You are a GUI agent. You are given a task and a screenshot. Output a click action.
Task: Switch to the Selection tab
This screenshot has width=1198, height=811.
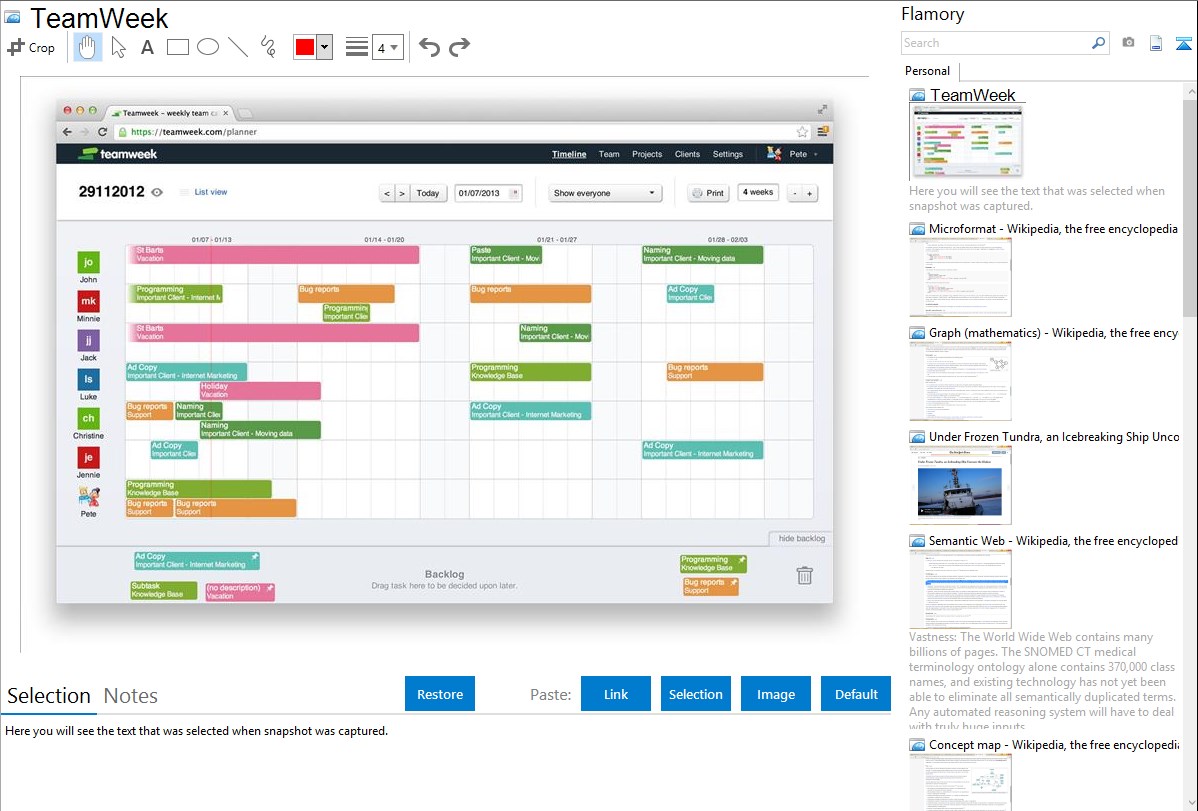click(49, 696)
